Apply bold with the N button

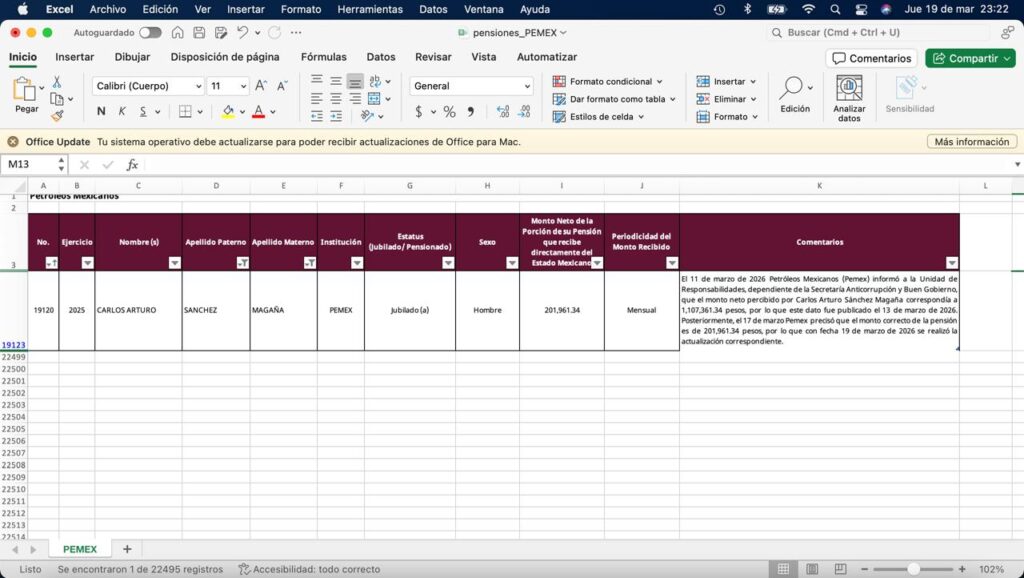click(101, 112)
